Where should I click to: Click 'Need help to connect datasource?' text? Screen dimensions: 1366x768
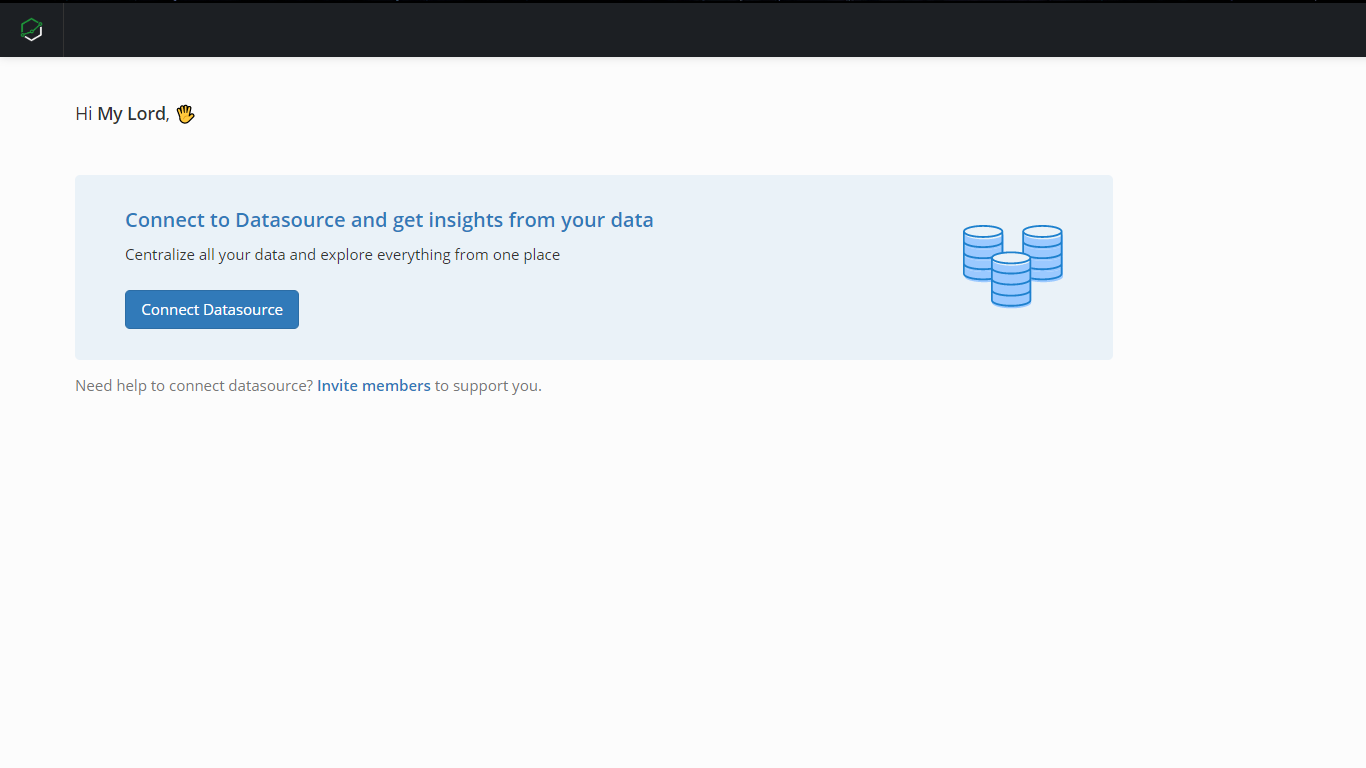pyautogui.click(x=194, y=386)
